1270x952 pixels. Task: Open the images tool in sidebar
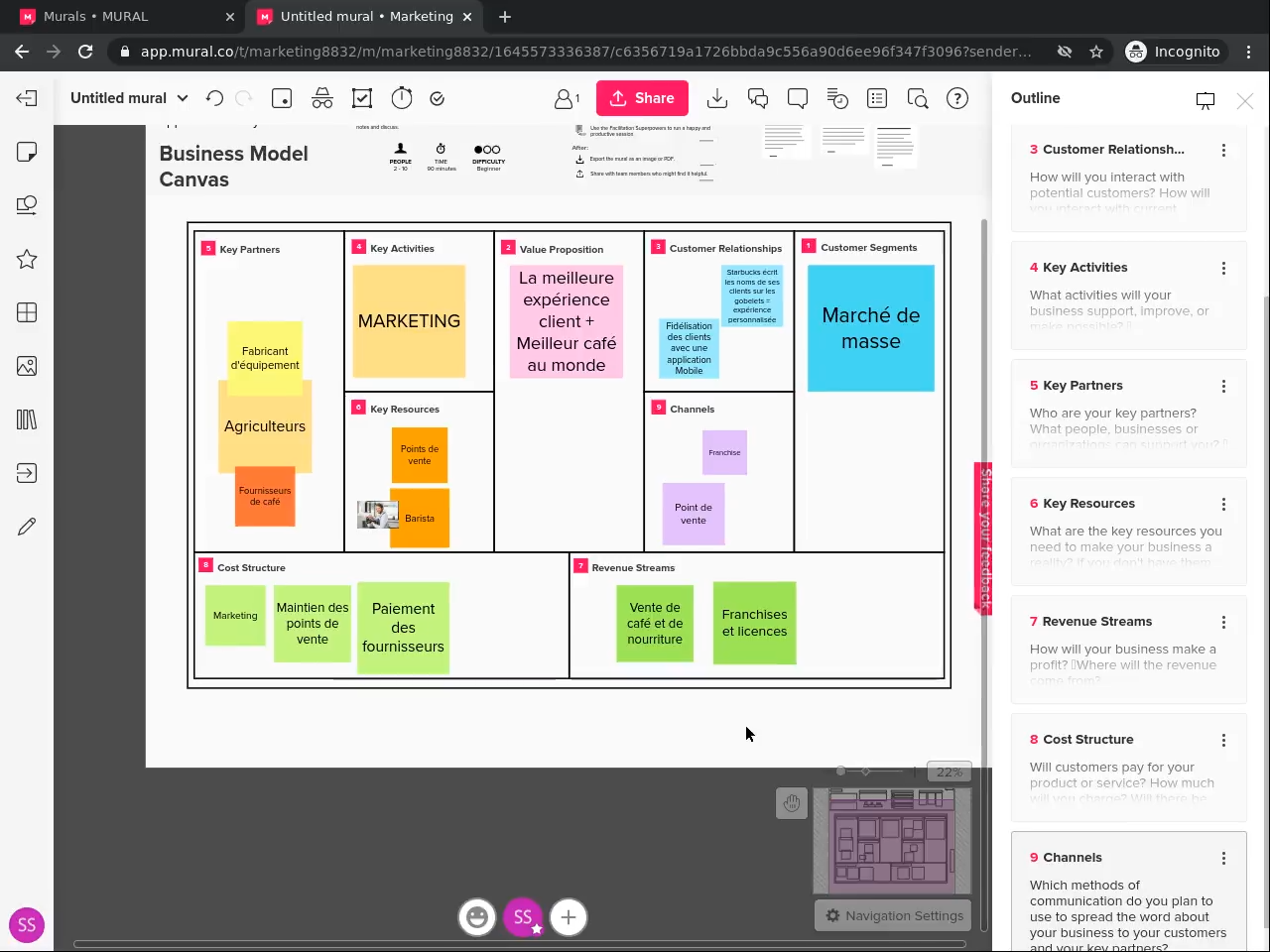tap(27, 366)
